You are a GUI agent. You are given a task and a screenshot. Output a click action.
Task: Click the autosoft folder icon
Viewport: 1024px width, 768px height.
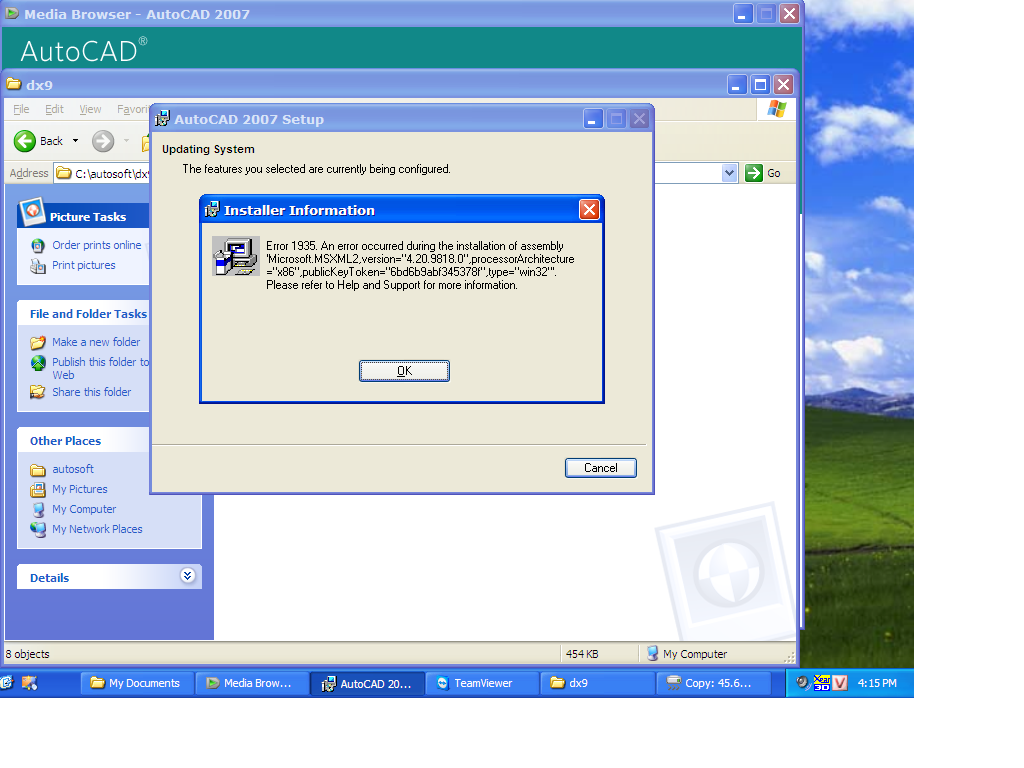coord(38,470)
